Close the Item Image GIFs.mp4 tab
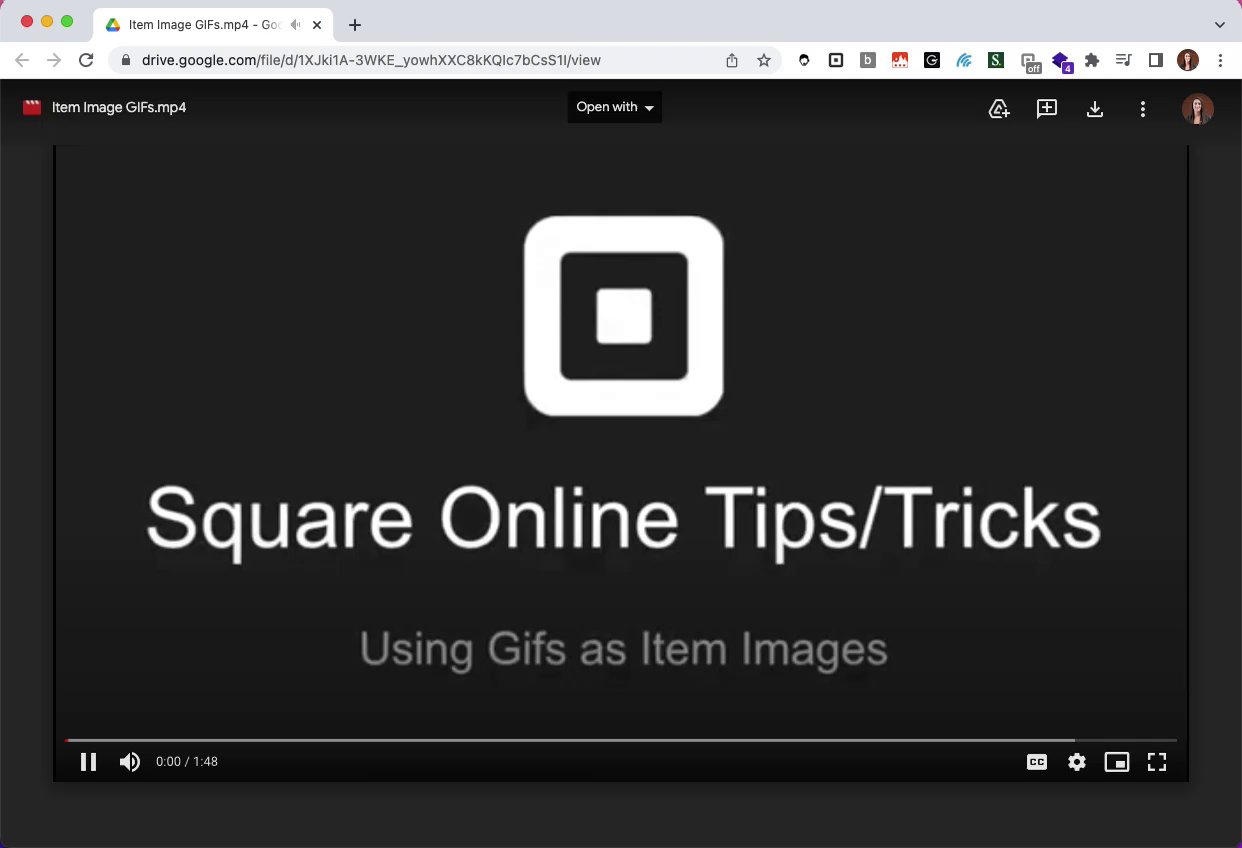Viewport: 1242px width, 848px height. (x=317, y=24)
